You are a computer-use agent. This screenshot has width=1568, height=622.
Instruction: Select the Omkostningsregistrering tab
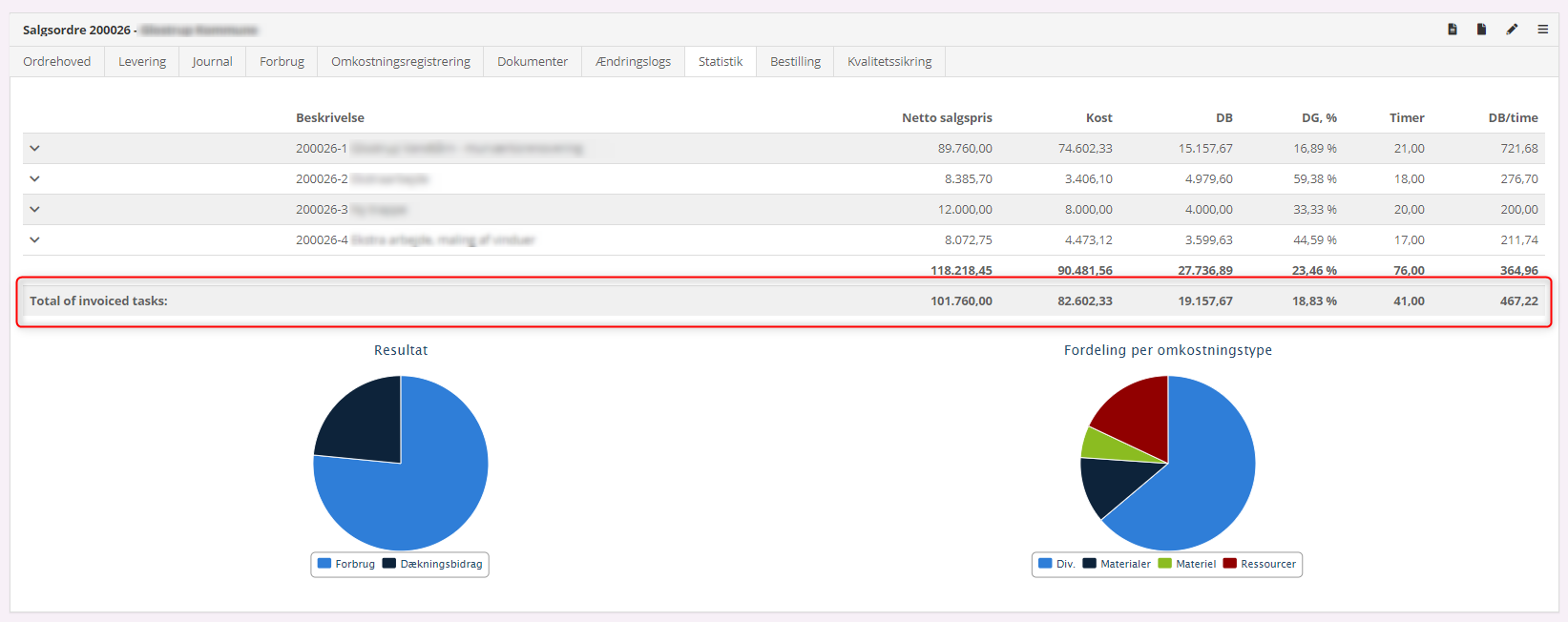401,61
